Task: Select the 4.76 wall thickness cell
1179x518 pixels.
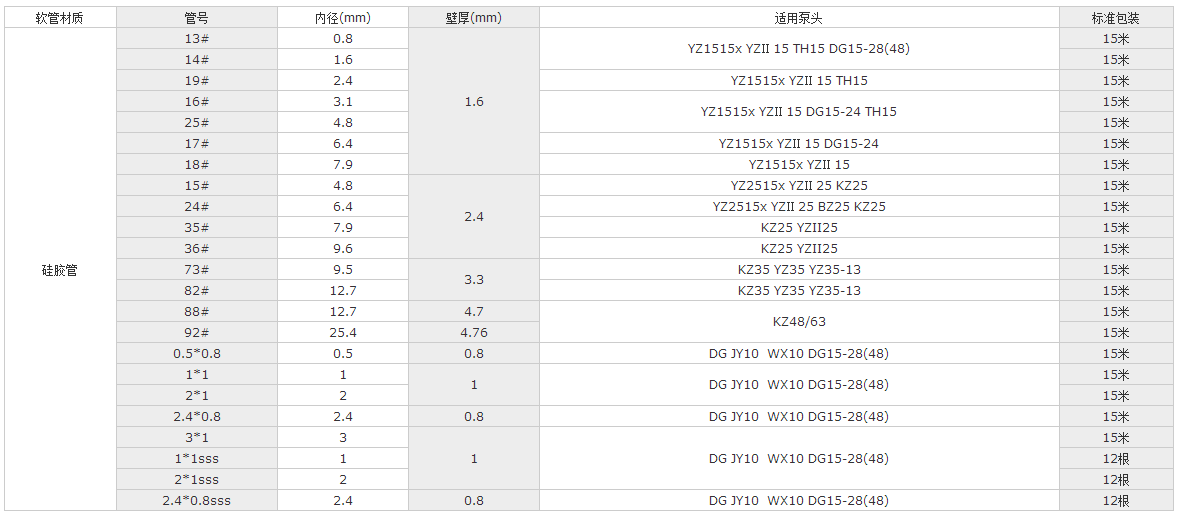Action: click(473, 333)
